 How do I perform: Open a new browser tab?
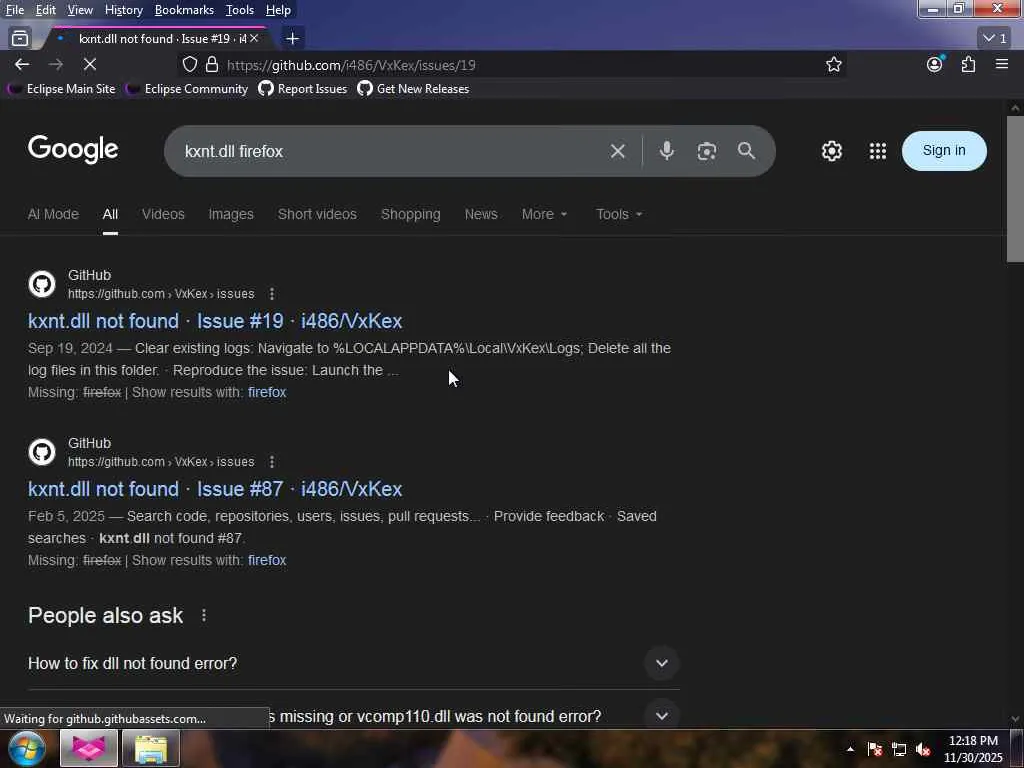tap(293, 39)
